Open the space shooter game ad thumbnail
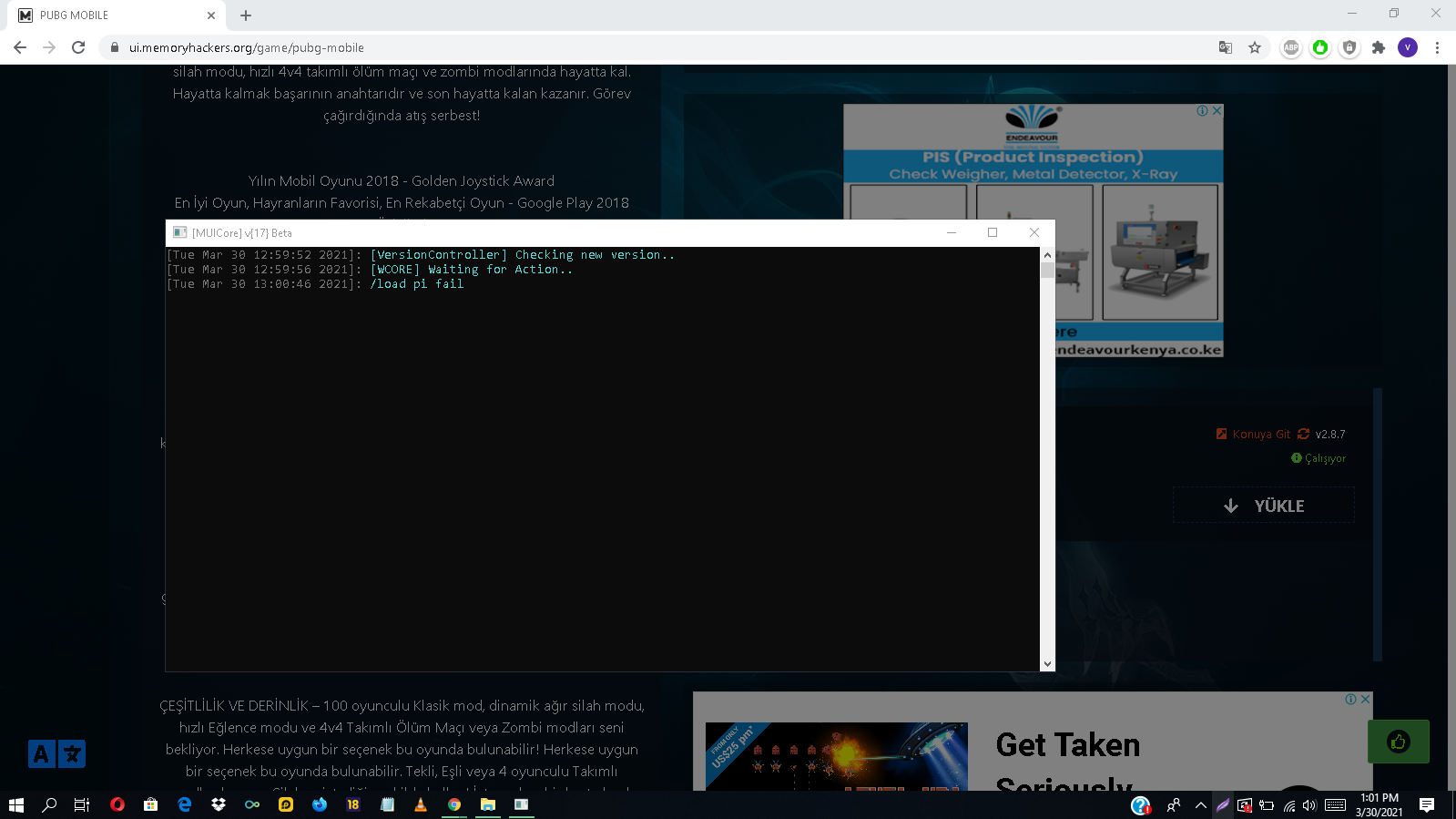This screenshot has height=819, width=1456. [836, 756]
